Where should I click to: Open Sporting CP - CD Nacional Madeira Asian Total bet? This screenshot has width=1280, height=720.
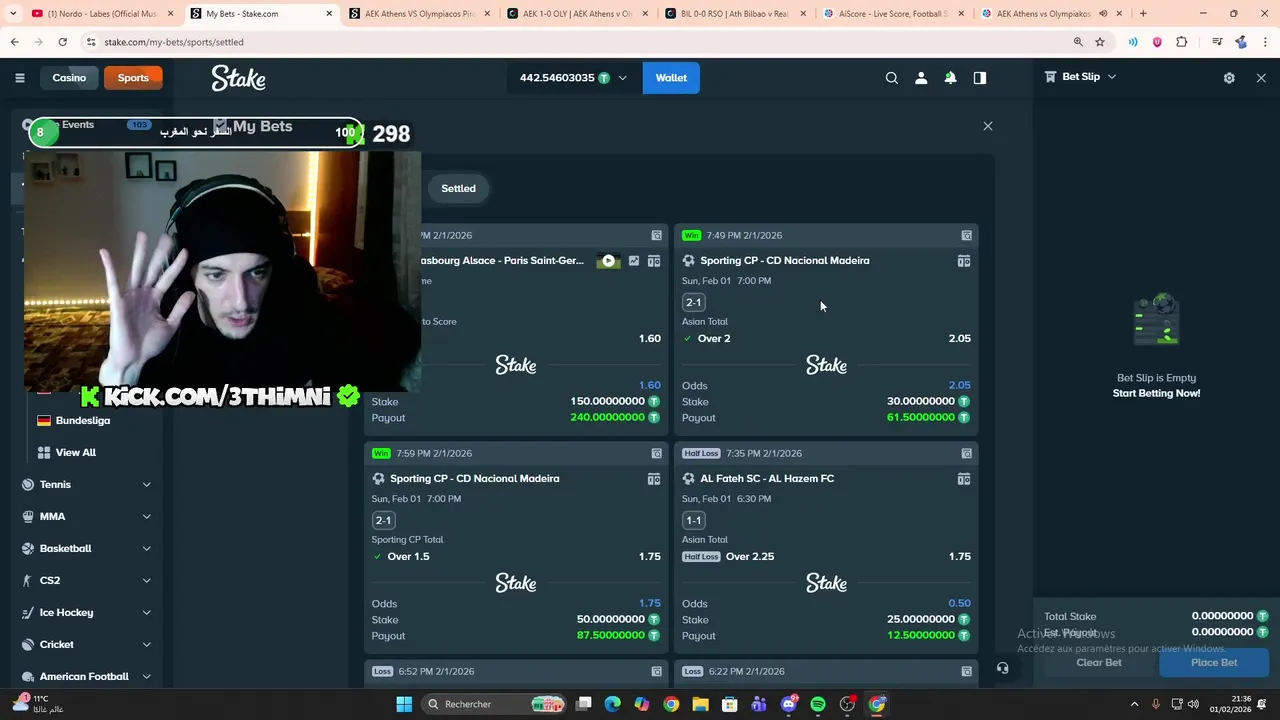pyautogui.click(x=784, y=261)
